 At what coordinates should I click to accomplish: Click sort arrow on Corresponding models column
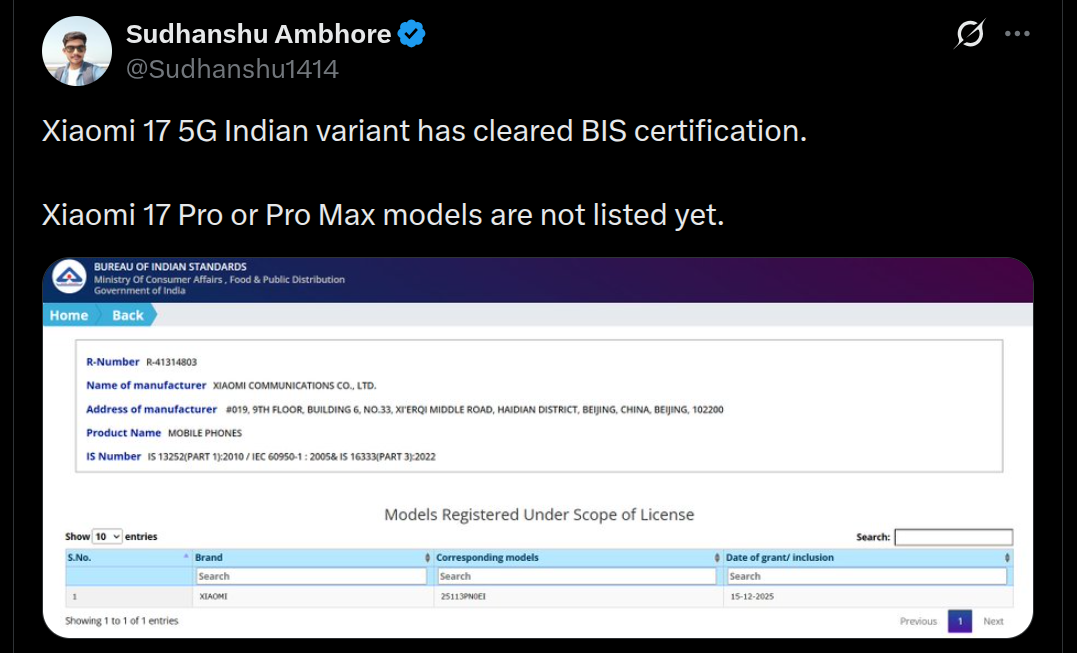pos(716,557)
